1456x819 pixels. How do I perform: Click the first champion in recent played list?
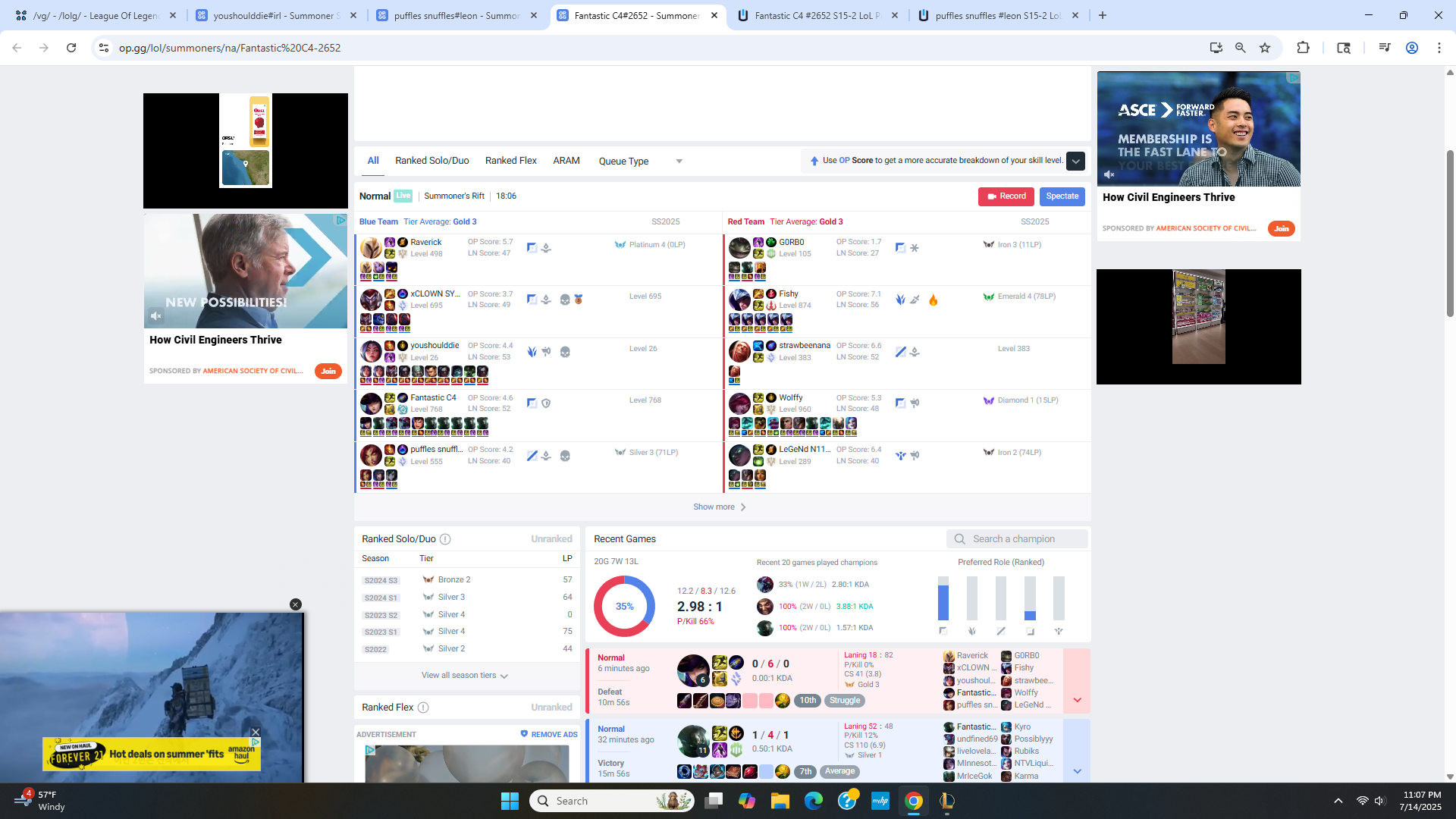point(765,585)
